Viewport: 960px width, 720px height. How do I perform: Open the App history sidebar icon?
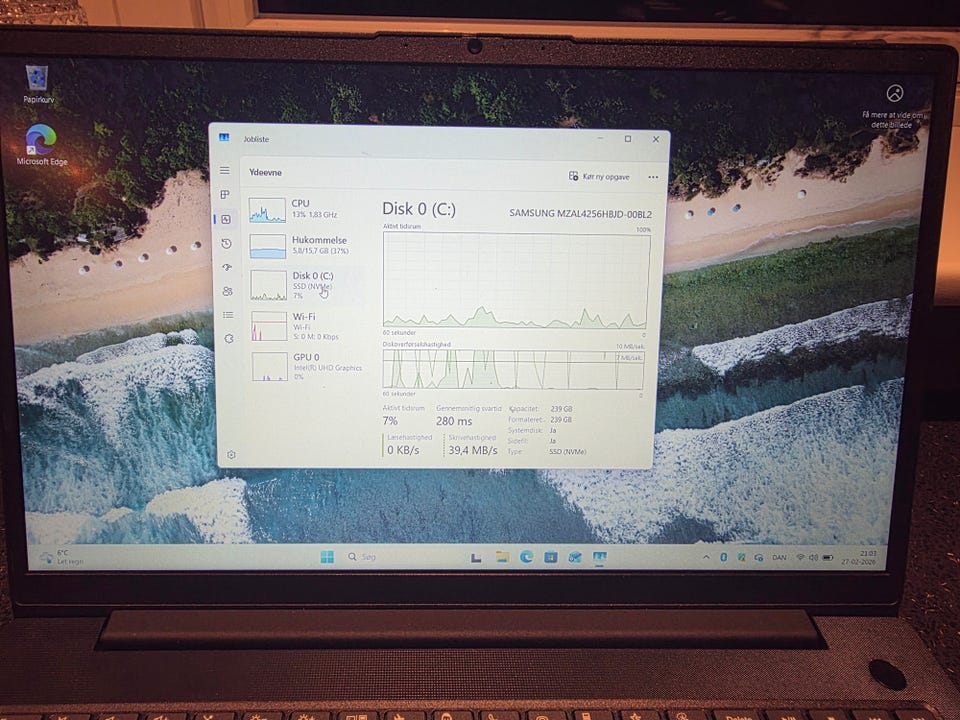226,243
